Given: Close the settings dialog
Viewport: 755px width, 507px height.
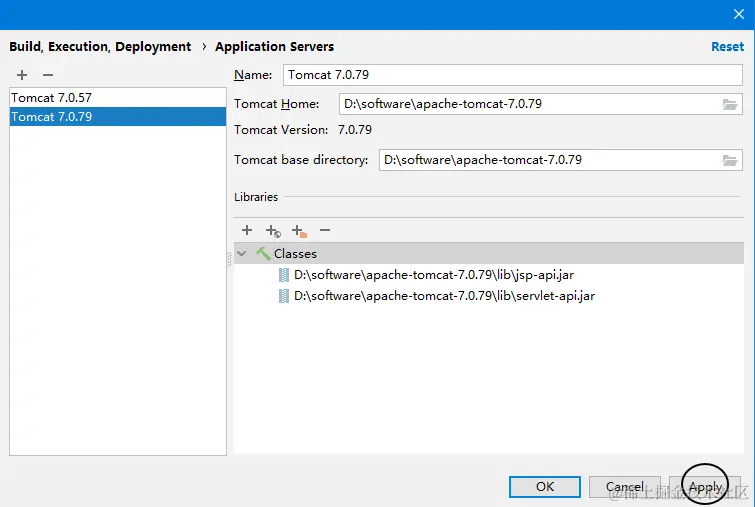Looking at the screenshot, I should click(x=739, y=14).
